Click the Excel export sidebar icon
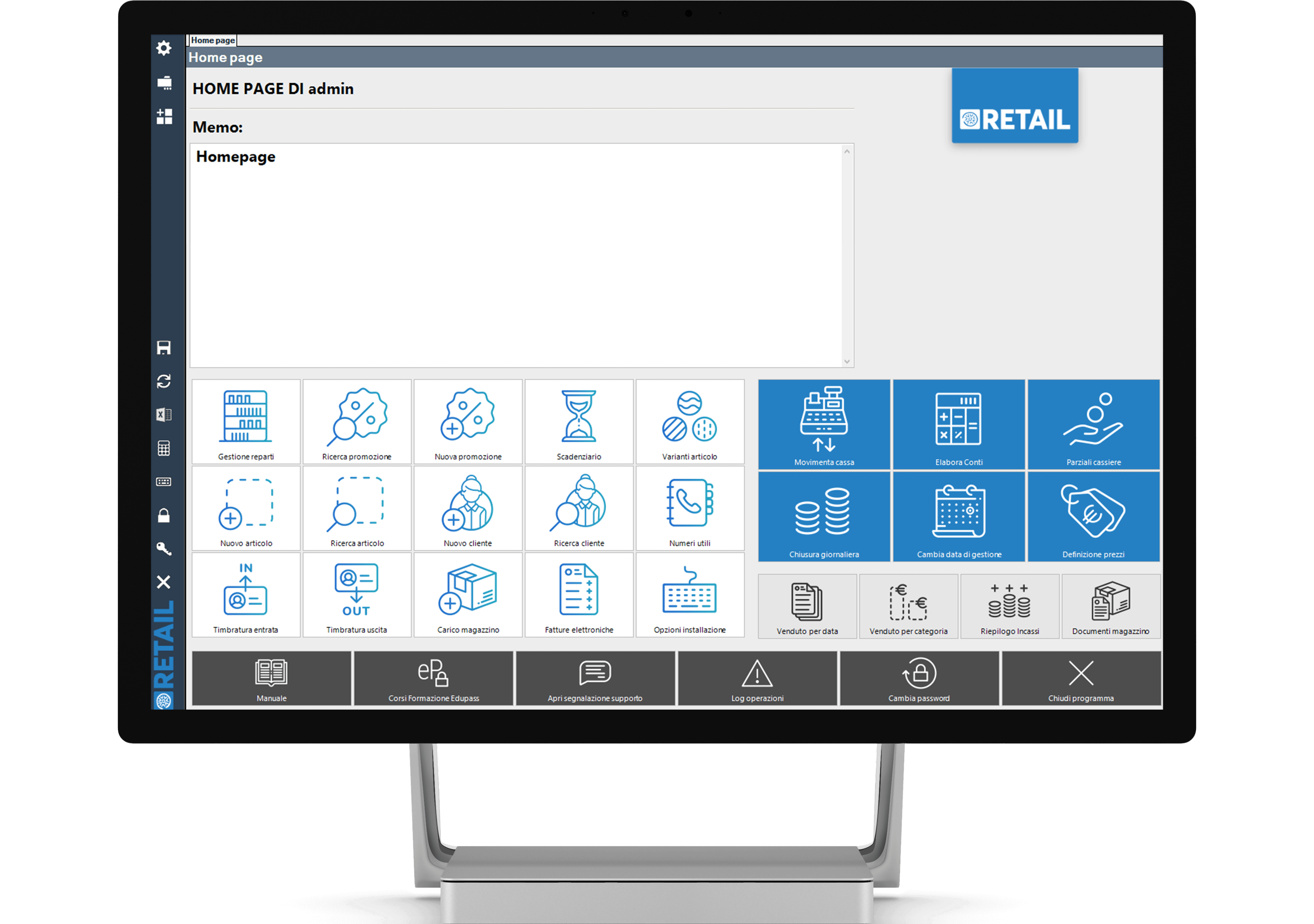The height and width of the screenshot is (924, 1314). coord(164,415)
